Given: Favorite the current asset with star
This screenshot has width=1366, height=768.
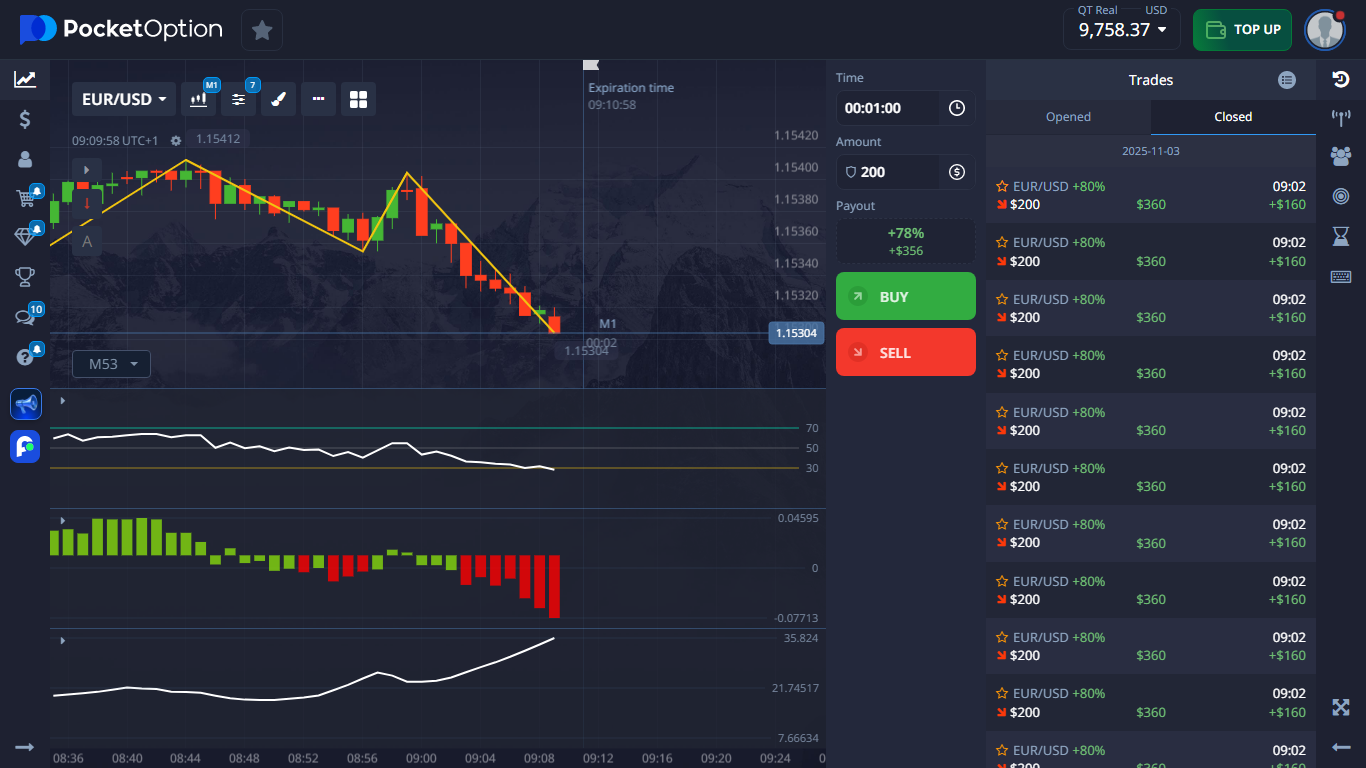Looking at the screenshot, I should click(262, 30).
